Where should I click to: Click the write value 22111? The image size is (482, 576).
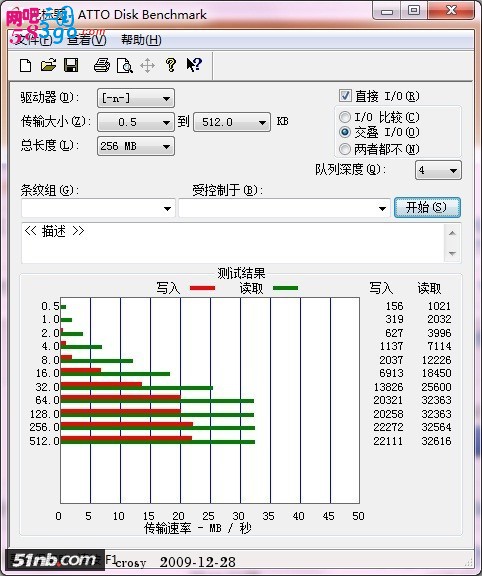388,441
